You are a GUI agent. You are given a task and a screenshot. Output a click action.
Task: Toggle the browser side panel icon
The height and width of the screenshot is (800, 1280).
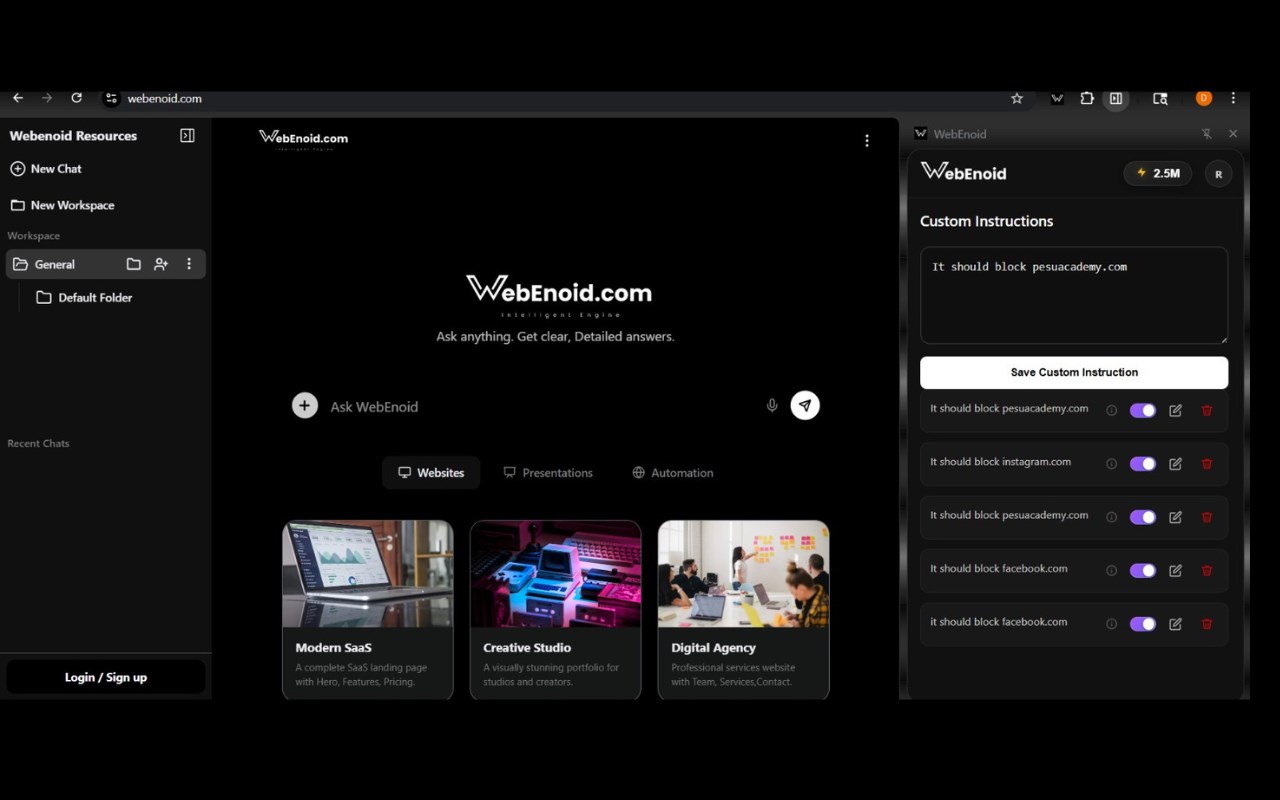(1116, 98)
